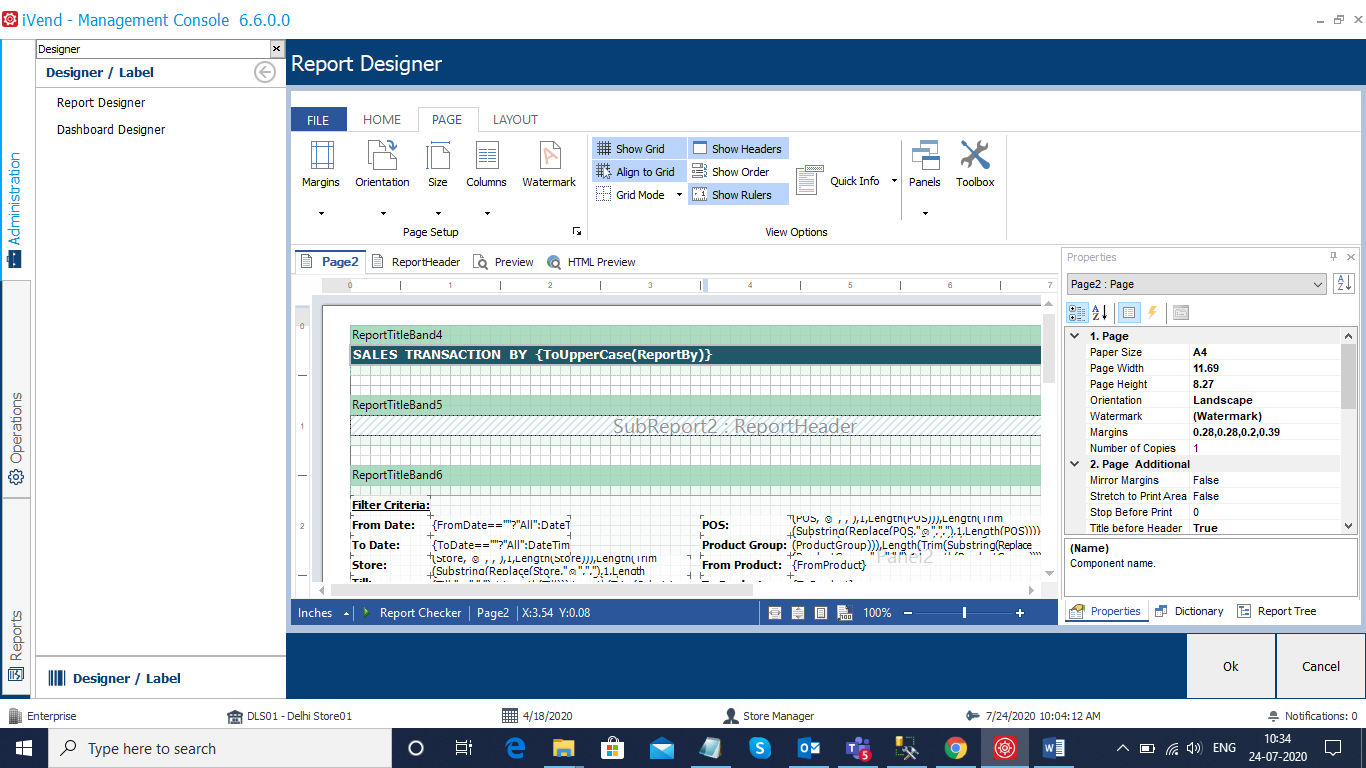Open the FILE ribbon tab

(x=318, y=120)
